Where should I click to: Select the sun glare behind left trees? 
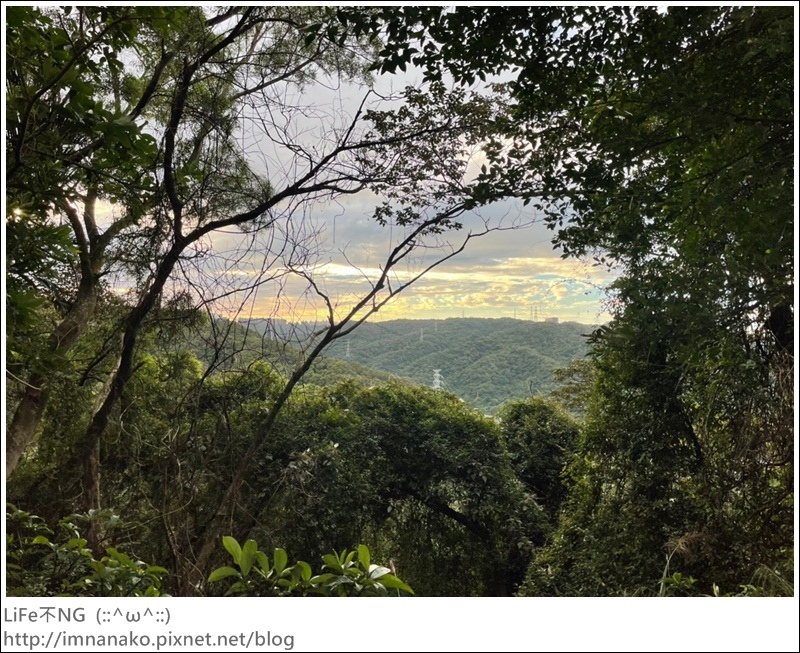point(17,211)
